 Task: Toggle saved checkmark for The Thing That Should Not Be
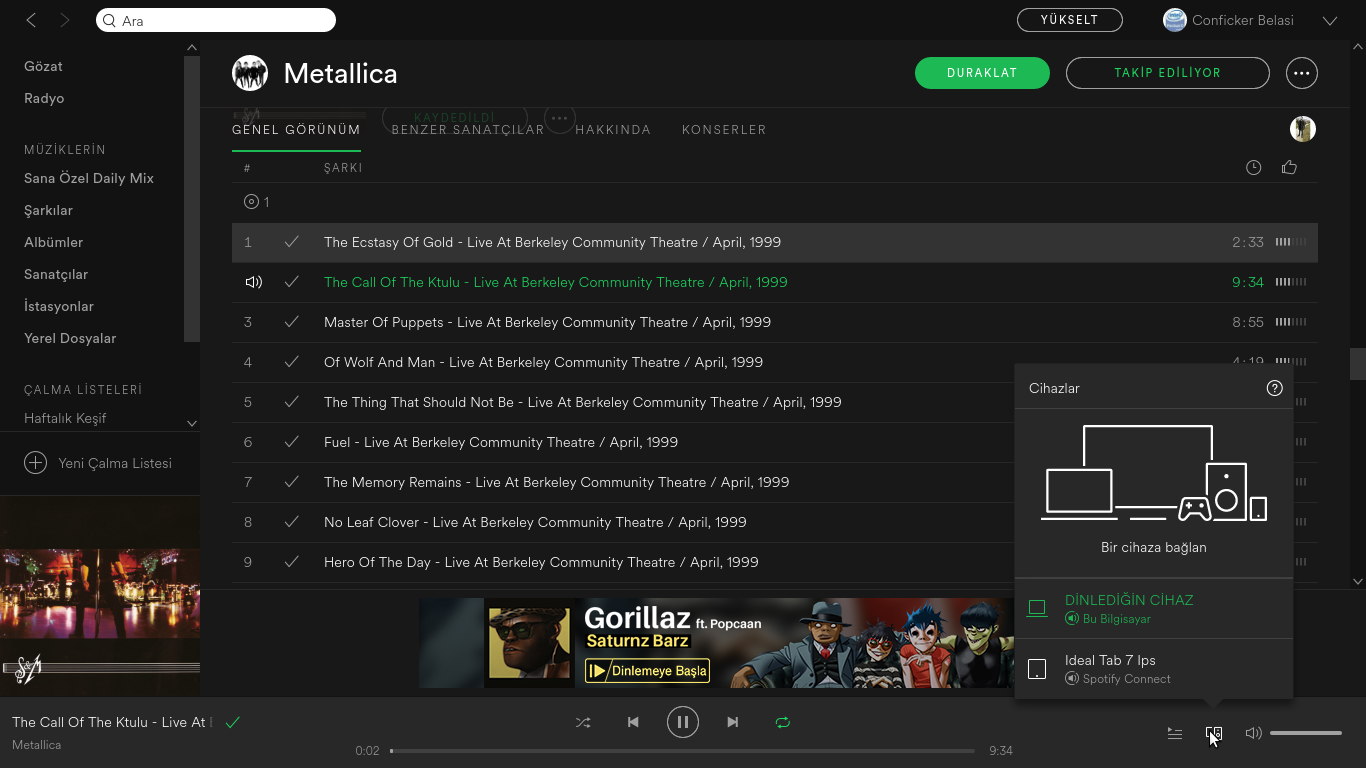coord(292,402)
